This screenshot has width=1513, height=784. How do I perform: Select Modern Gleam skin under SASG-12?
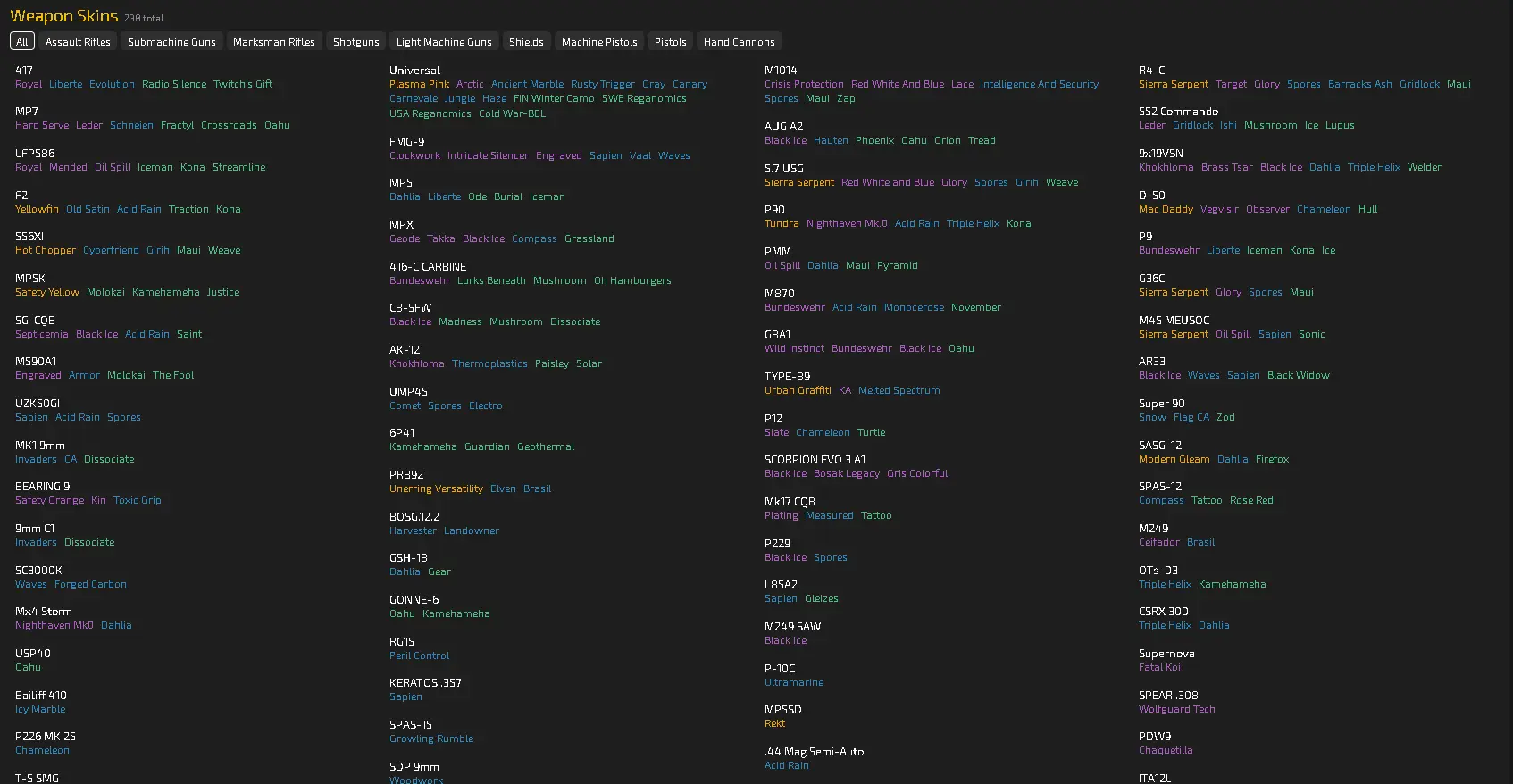click(x=1174, y=460)
